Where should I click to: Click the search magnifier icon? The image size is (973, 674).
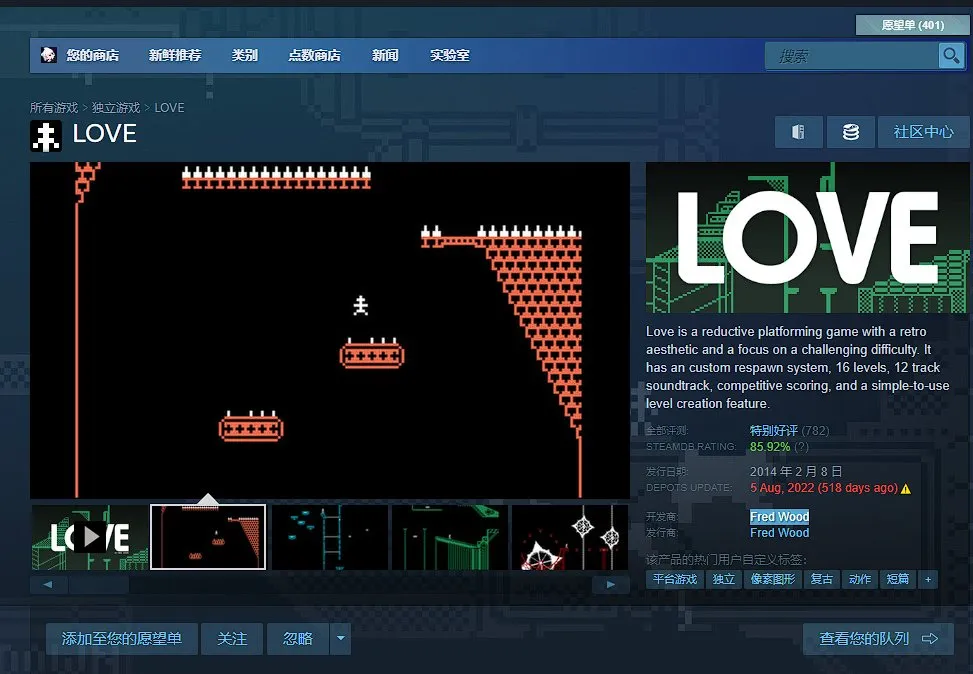pyautogui.click(x=951, y=56)
